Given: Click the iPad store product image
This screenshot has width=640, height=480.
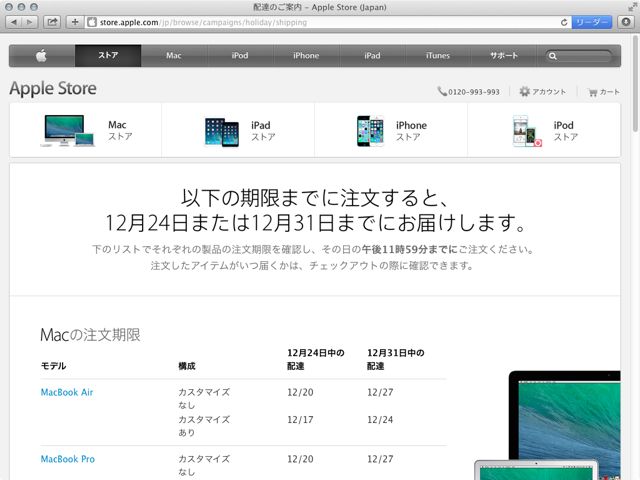Looking at the screenshot, I should point(222,132).
